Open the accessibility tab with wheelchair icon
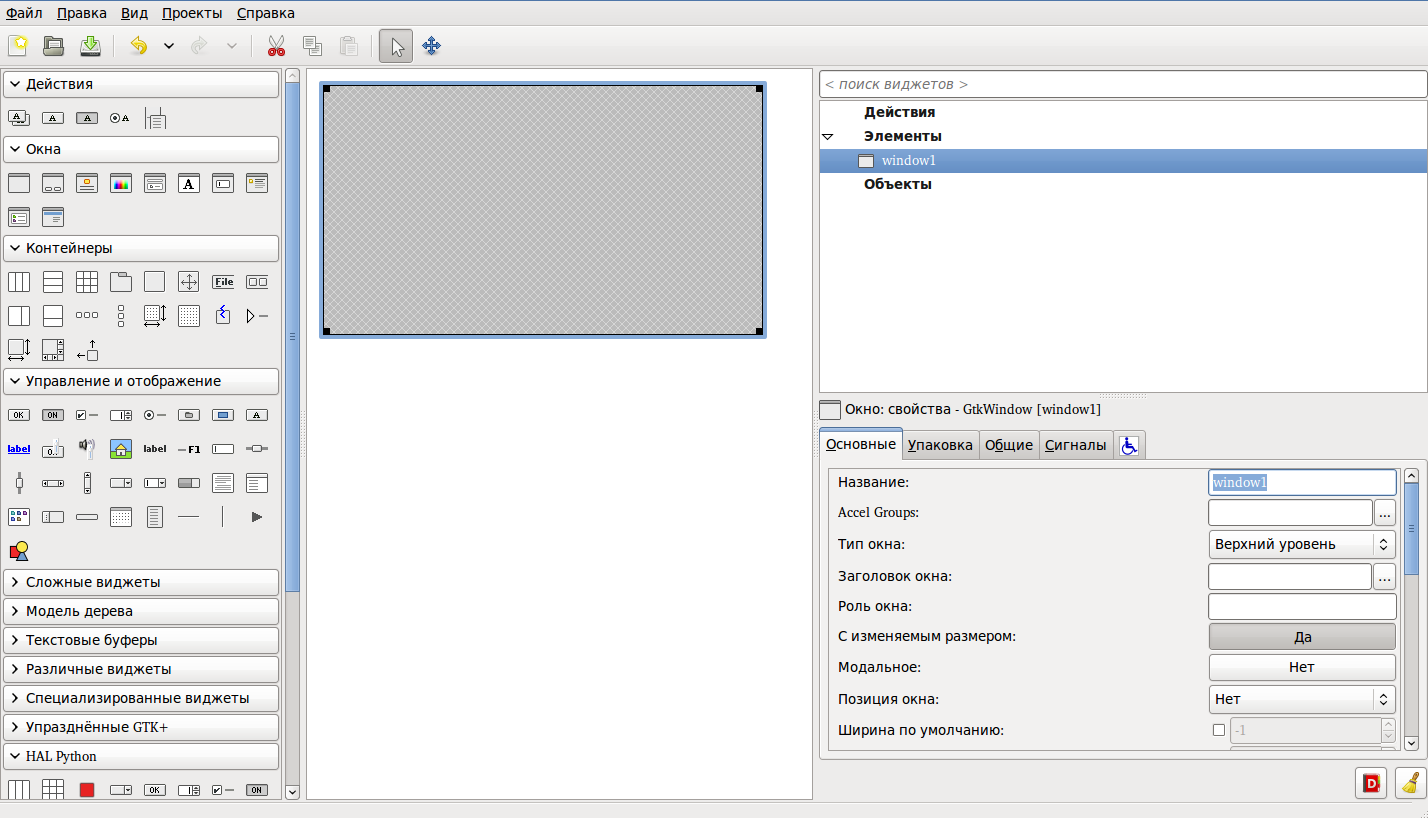Image resolution: width=1428 pixels, height=818 pixels. coord(1129,445)
